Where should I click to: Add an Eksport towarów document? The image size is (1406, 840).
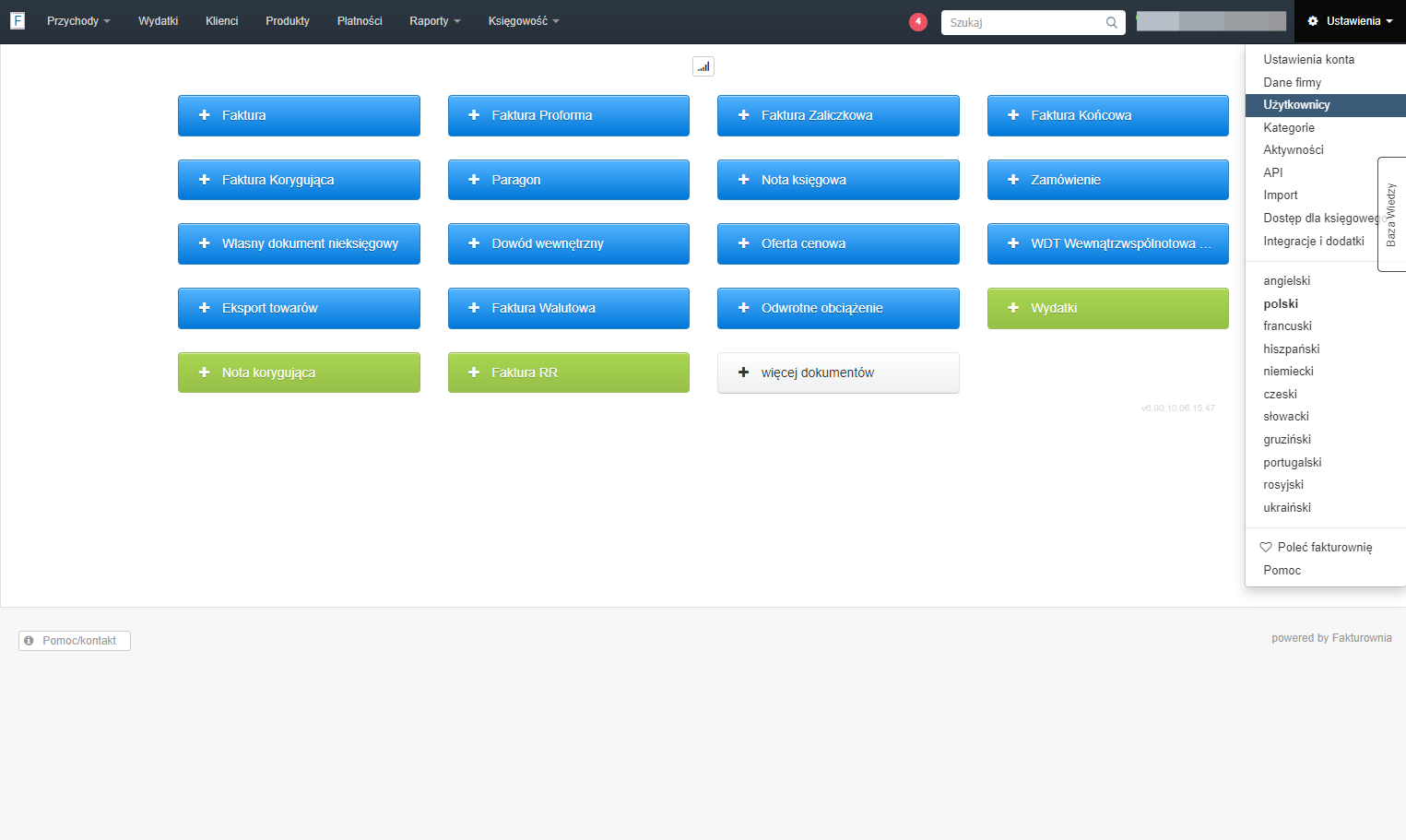coord(299,308)
